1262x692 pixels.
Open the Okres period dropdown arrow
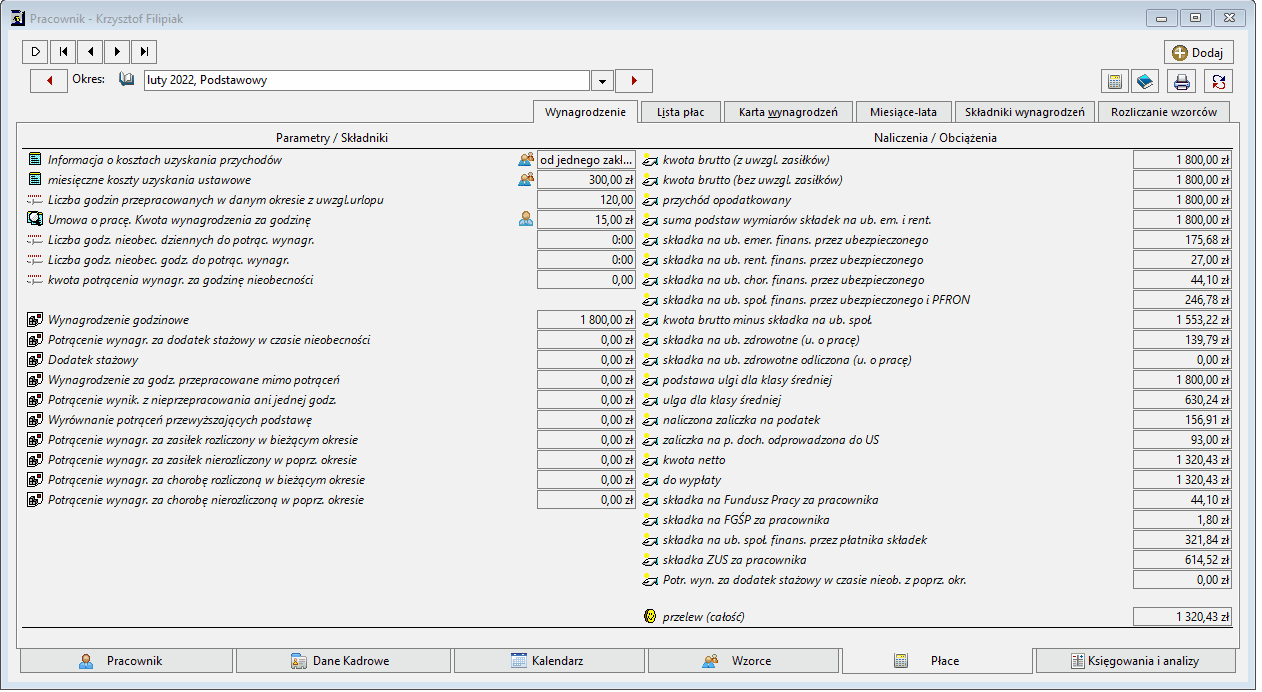tap(602, 81)
